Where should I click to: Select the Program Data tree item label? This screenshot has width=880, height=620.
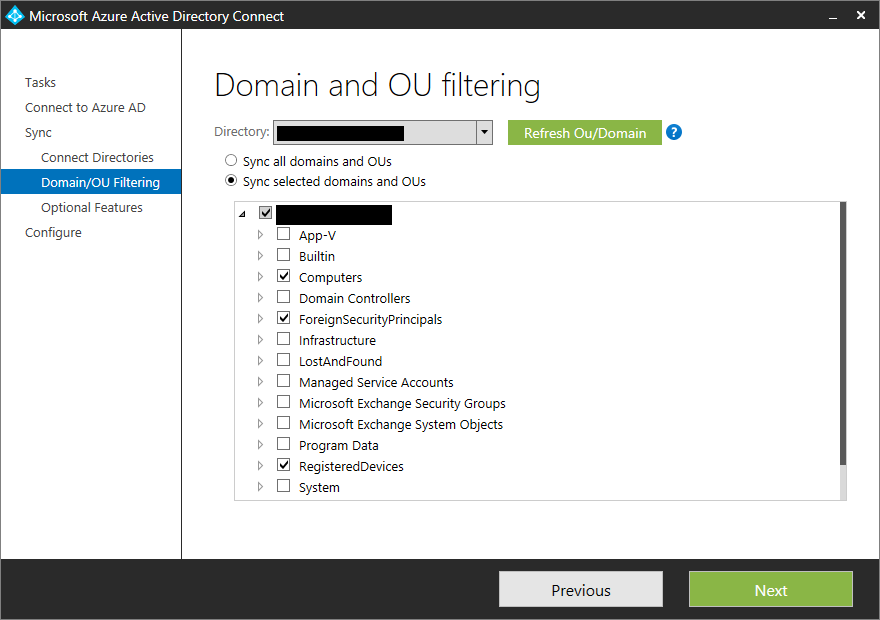coord(338,446)
